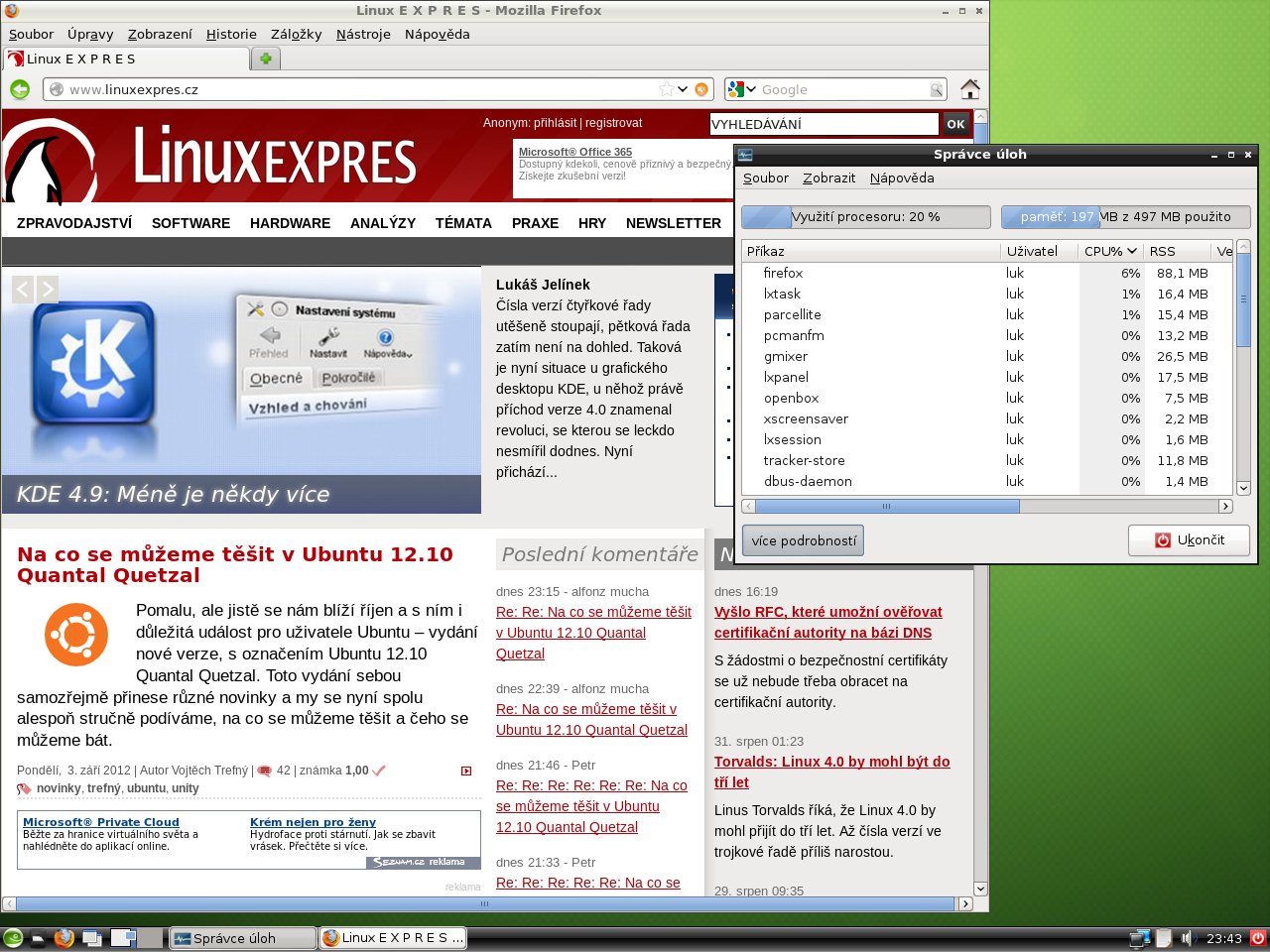Click the task manager horizontal scrollbar
This screenshot has width=1270, height=952.
click(887, 506)
